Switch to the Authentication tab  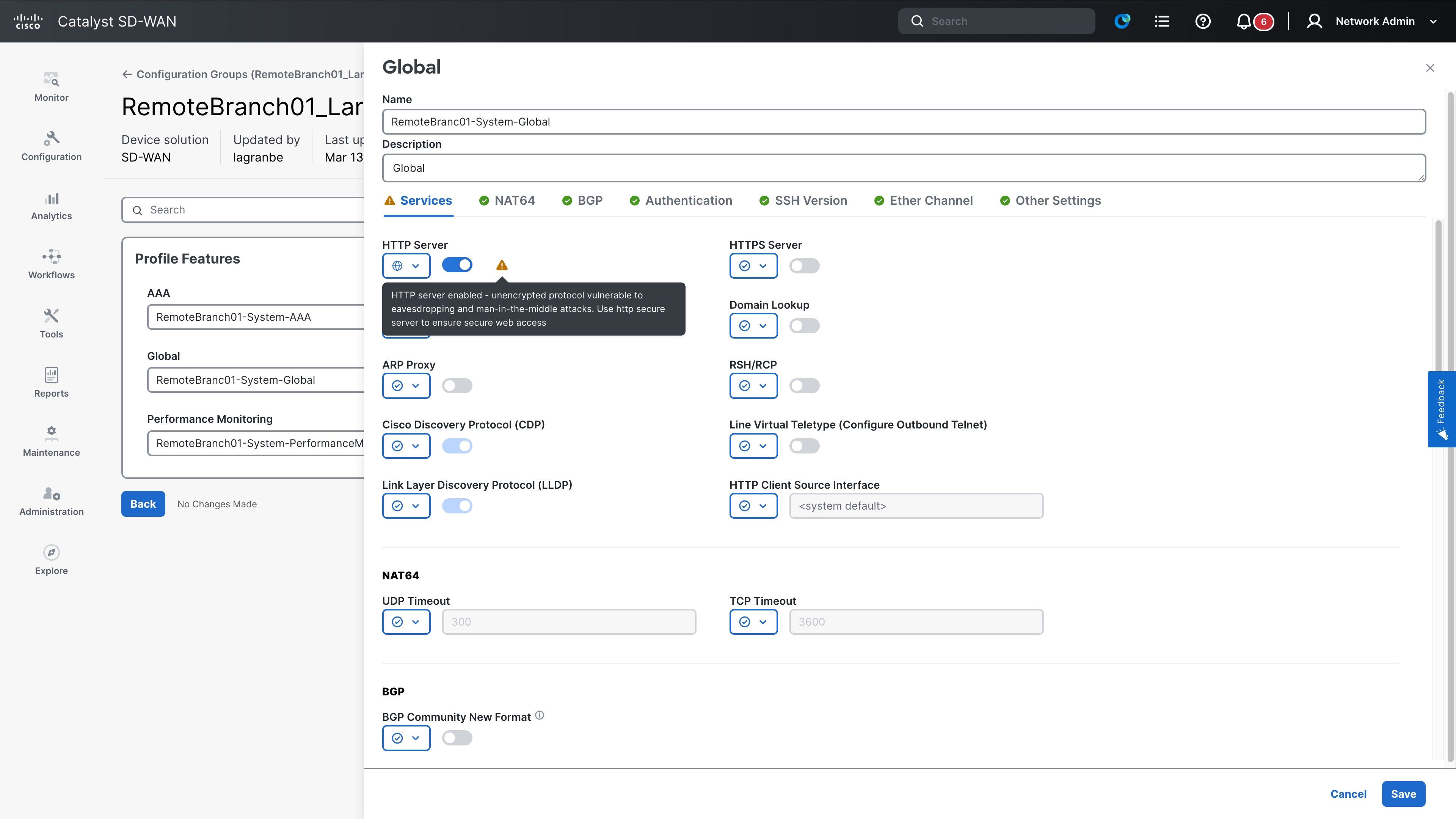point(689,200)
